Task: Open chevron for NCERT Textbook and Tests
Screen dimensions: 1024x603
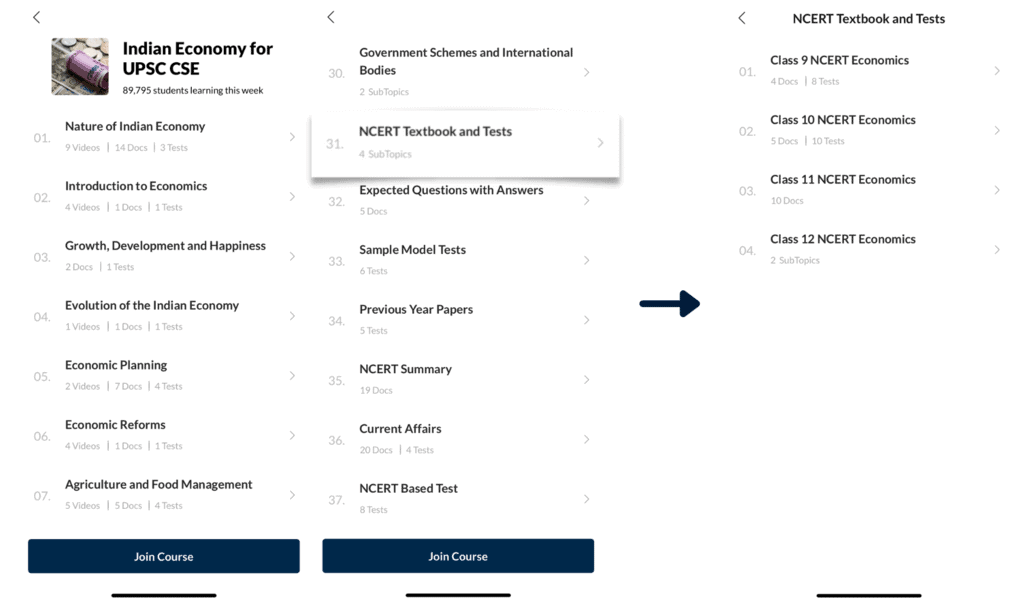Action: [600, 142]
